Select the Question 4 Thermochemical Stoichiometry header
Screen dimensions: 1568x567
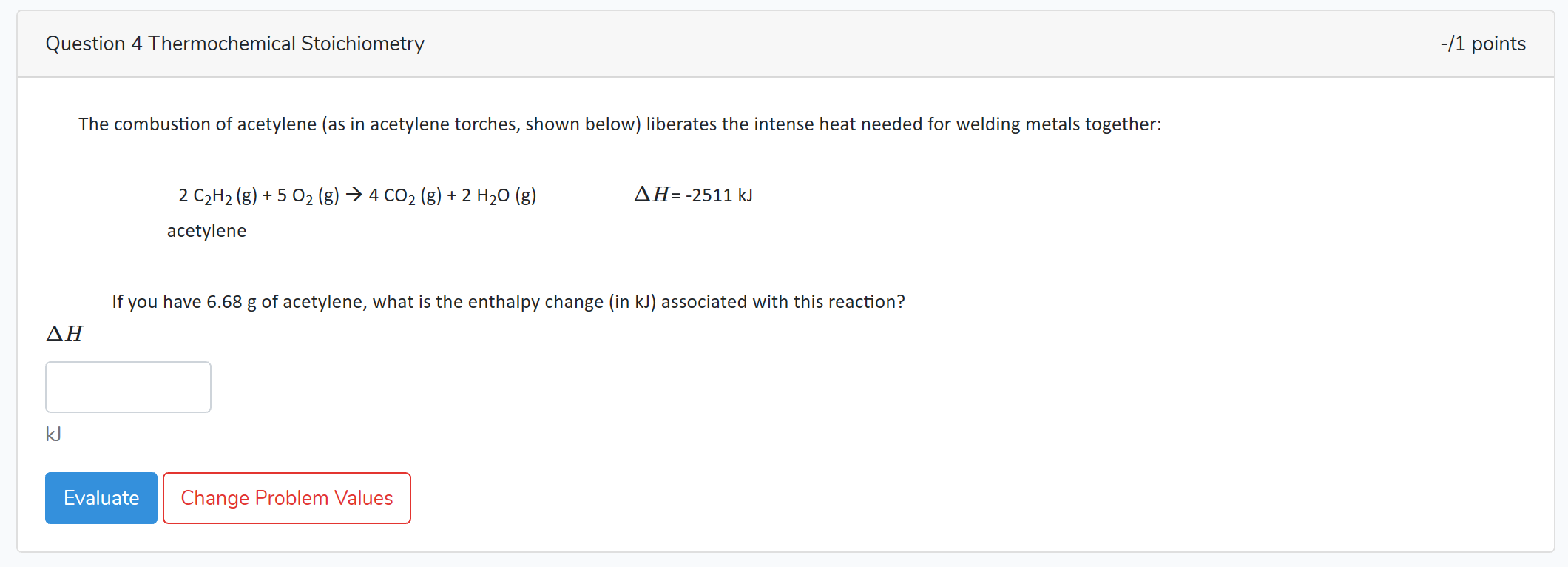tap(234, 44)
